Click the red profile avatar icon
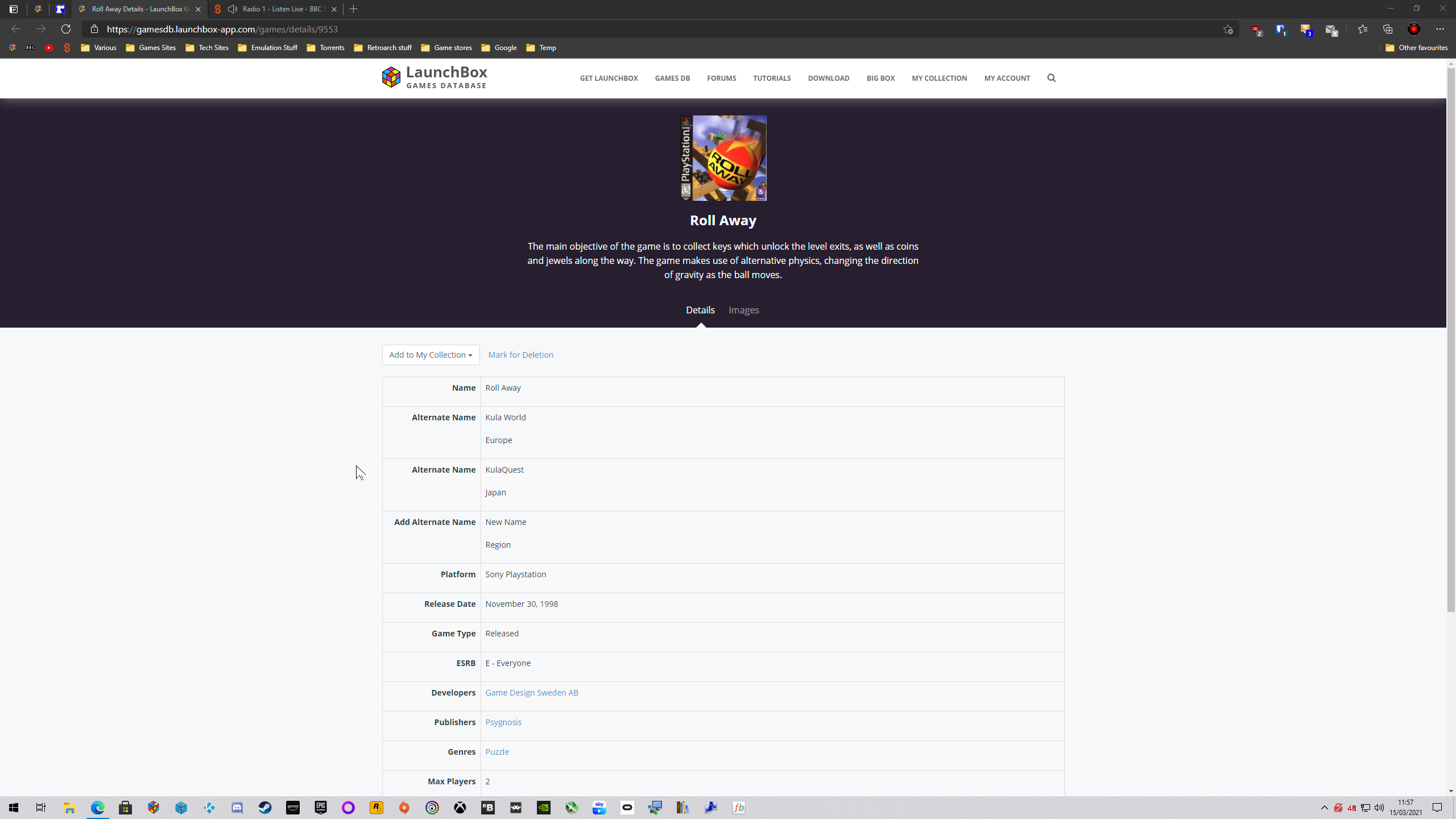 pos(1414,29)
